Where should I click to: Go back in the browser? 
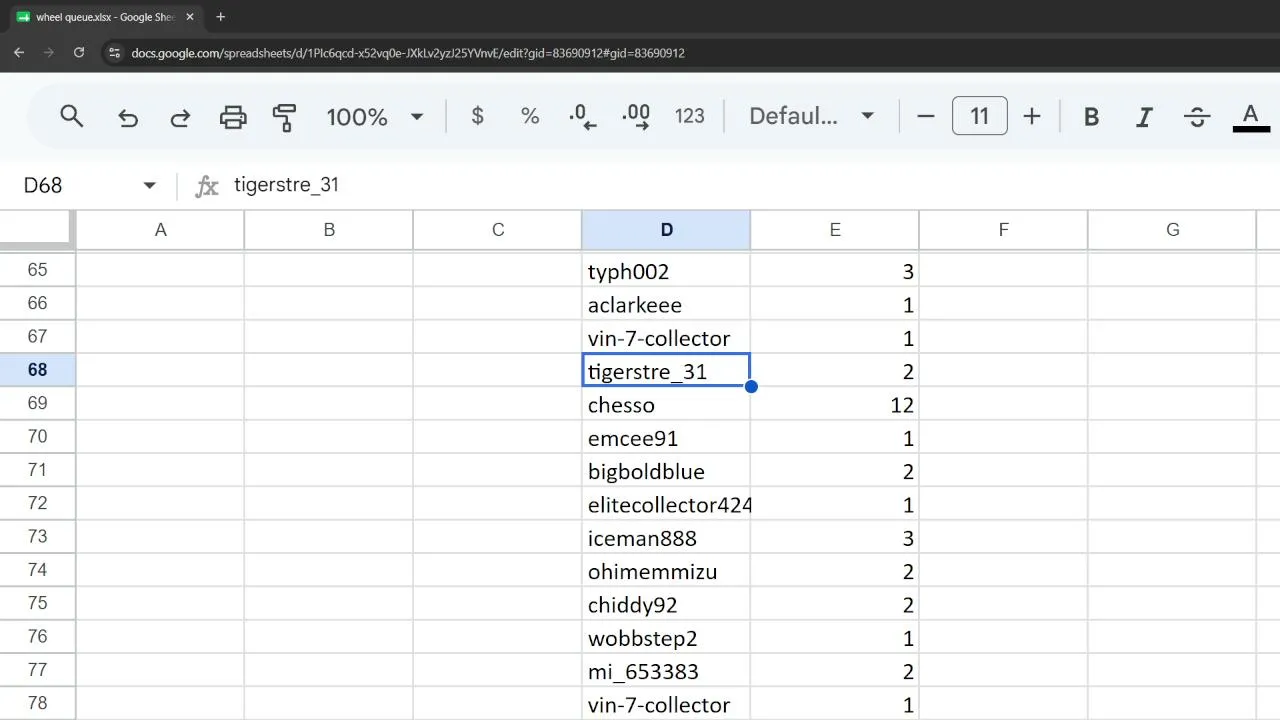pyautogui.click(x=19, y=52)
